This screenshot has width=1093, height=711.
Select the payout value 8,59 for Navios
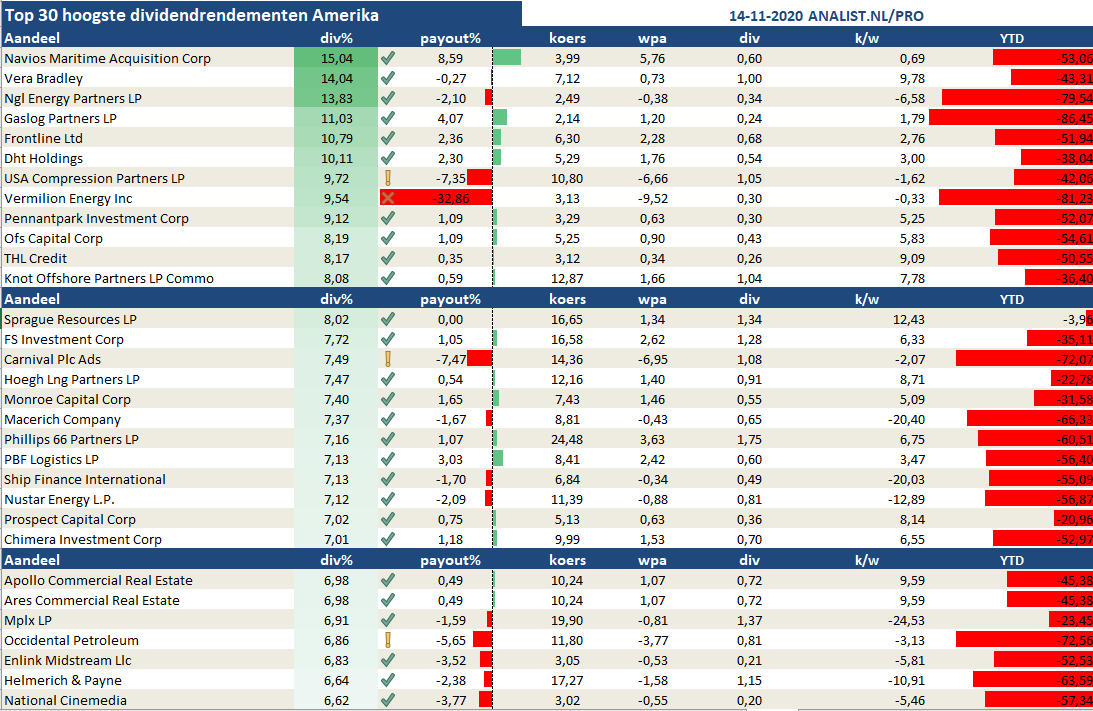coord(450,59)
